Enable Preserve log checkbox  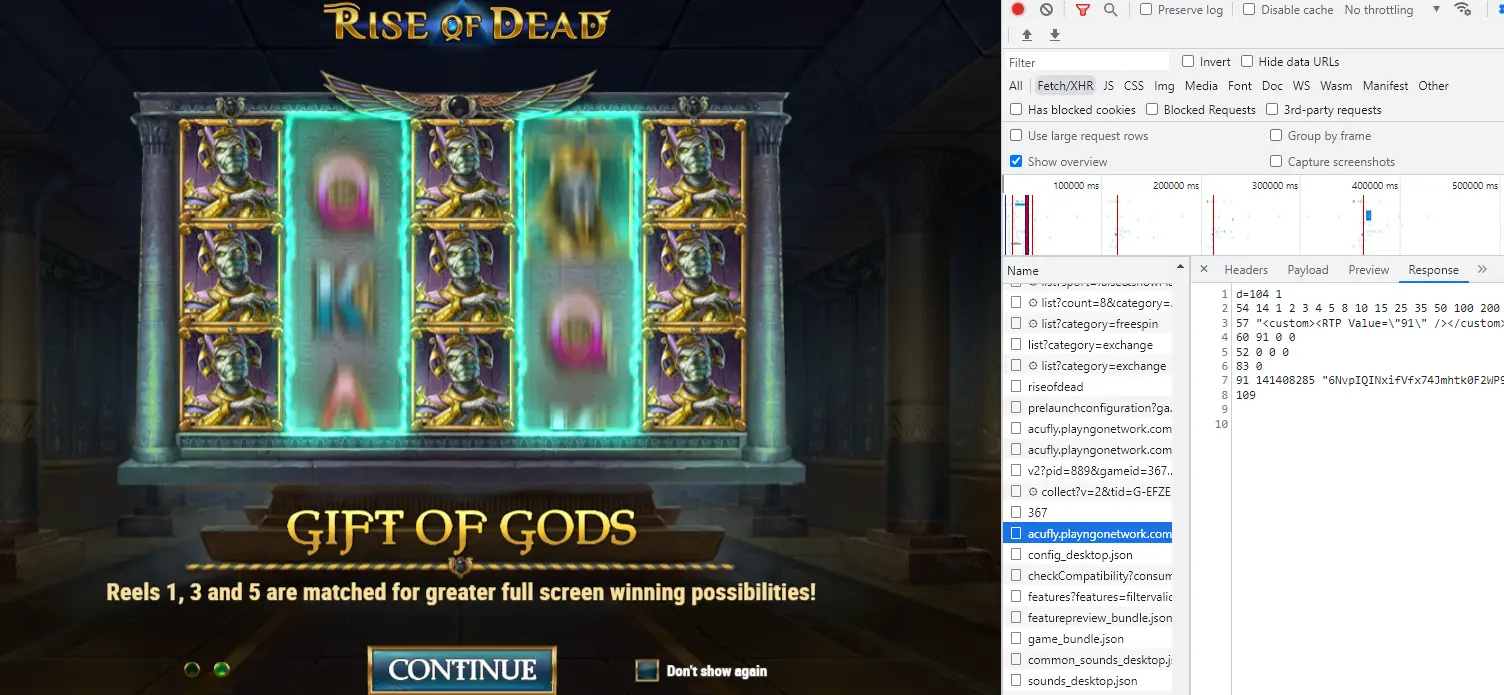pyautogui.click(x=1146, y=9)
